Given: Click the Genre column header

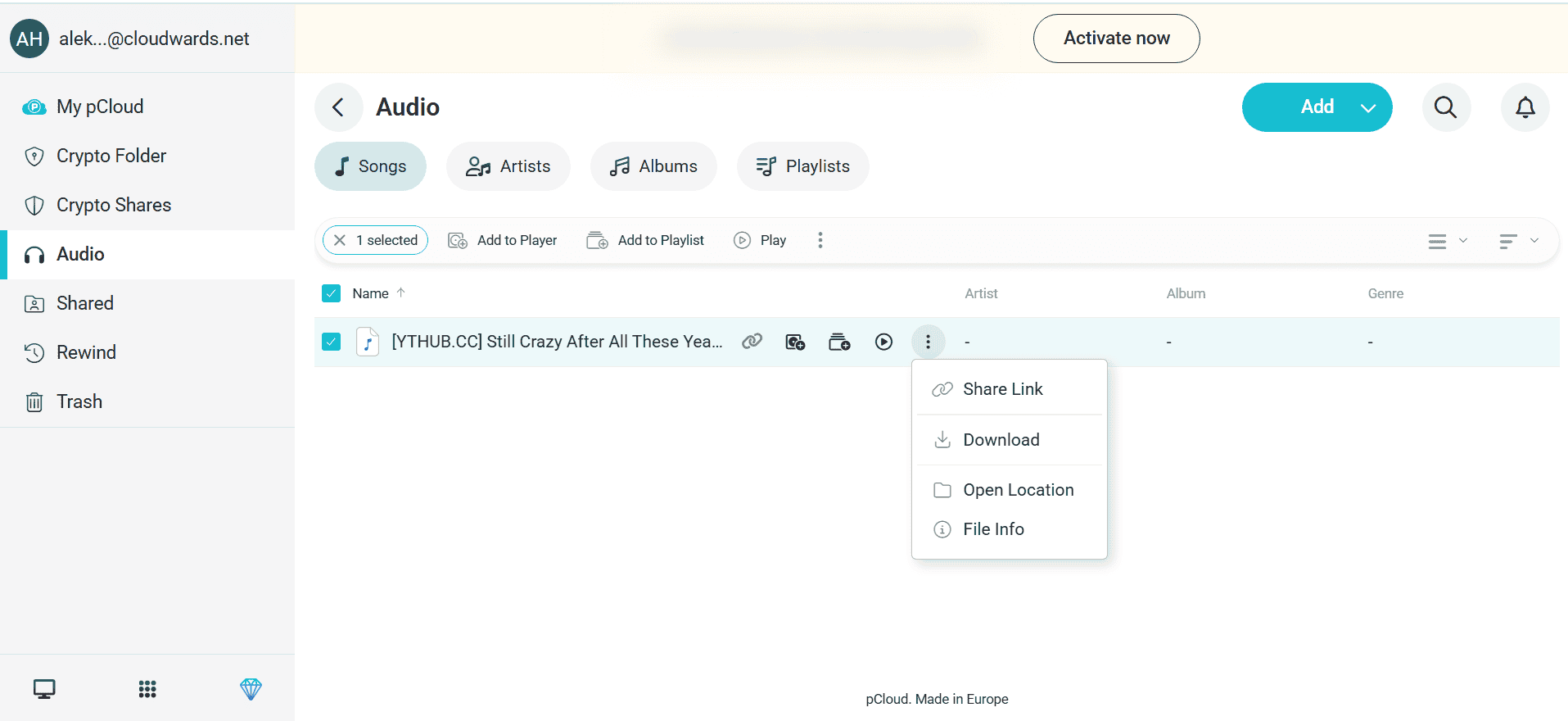Looking at the screenshot, I should (1385, 293).
